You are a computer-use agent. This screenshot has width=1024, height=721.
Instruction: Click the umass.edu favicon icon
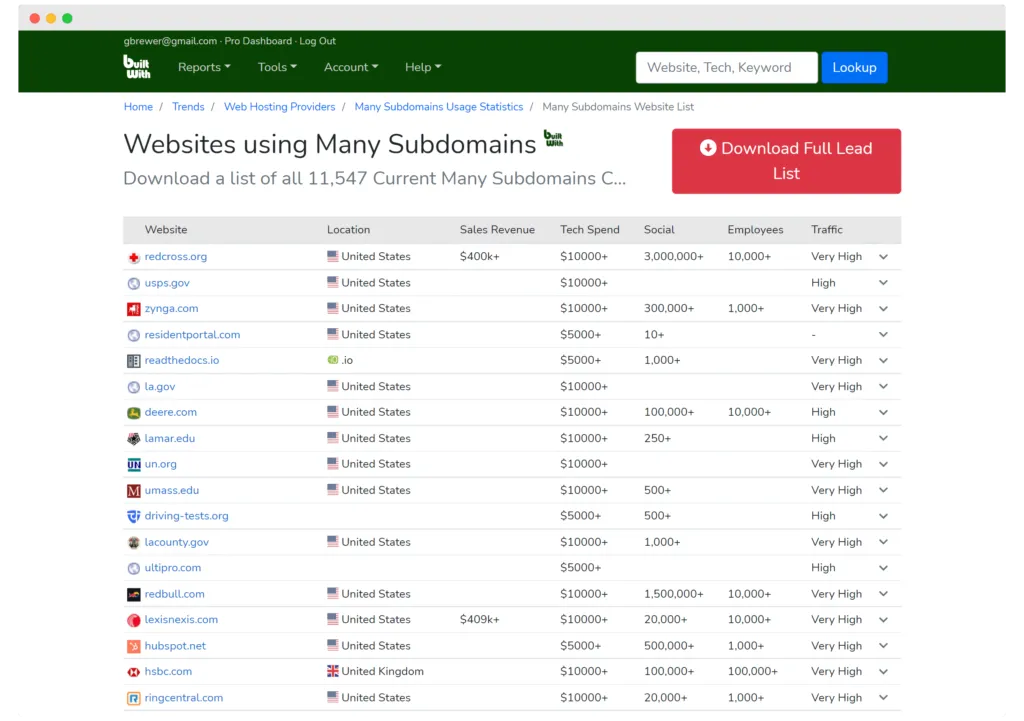(134, 491)
